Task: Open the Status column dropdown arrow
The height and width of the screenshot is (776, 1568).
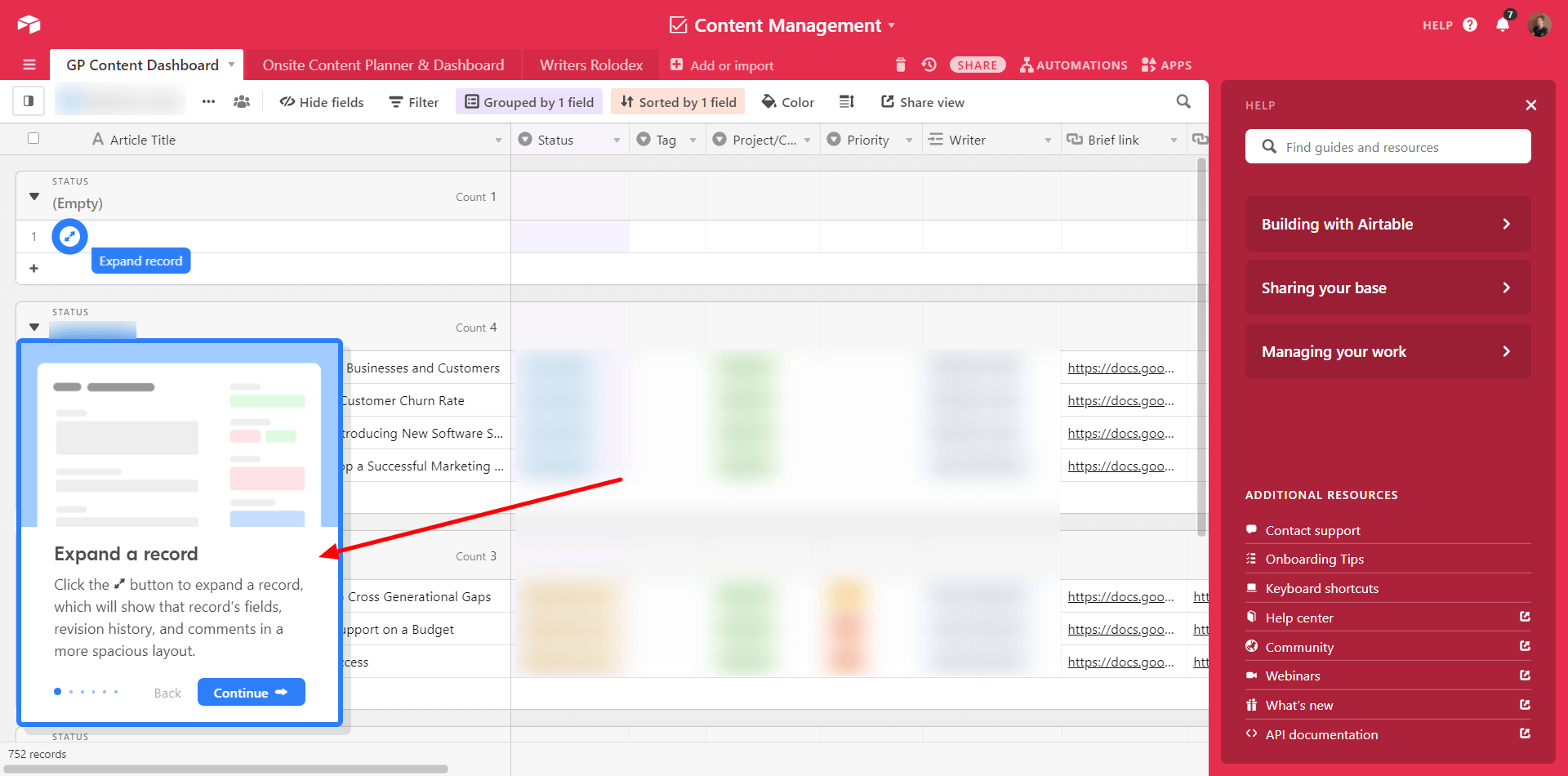Action: [617, 140]
